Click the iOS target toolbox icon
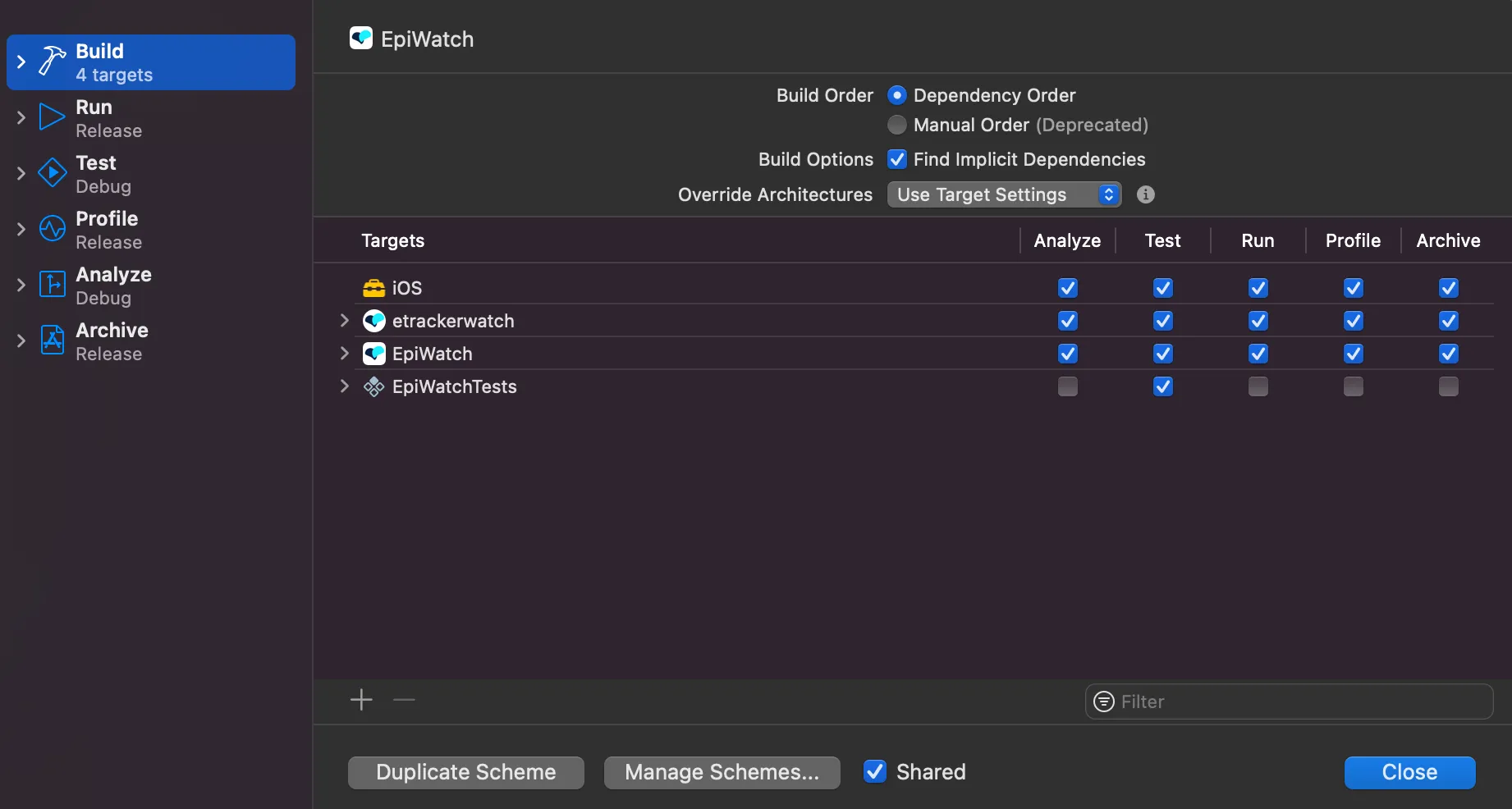 373,288
